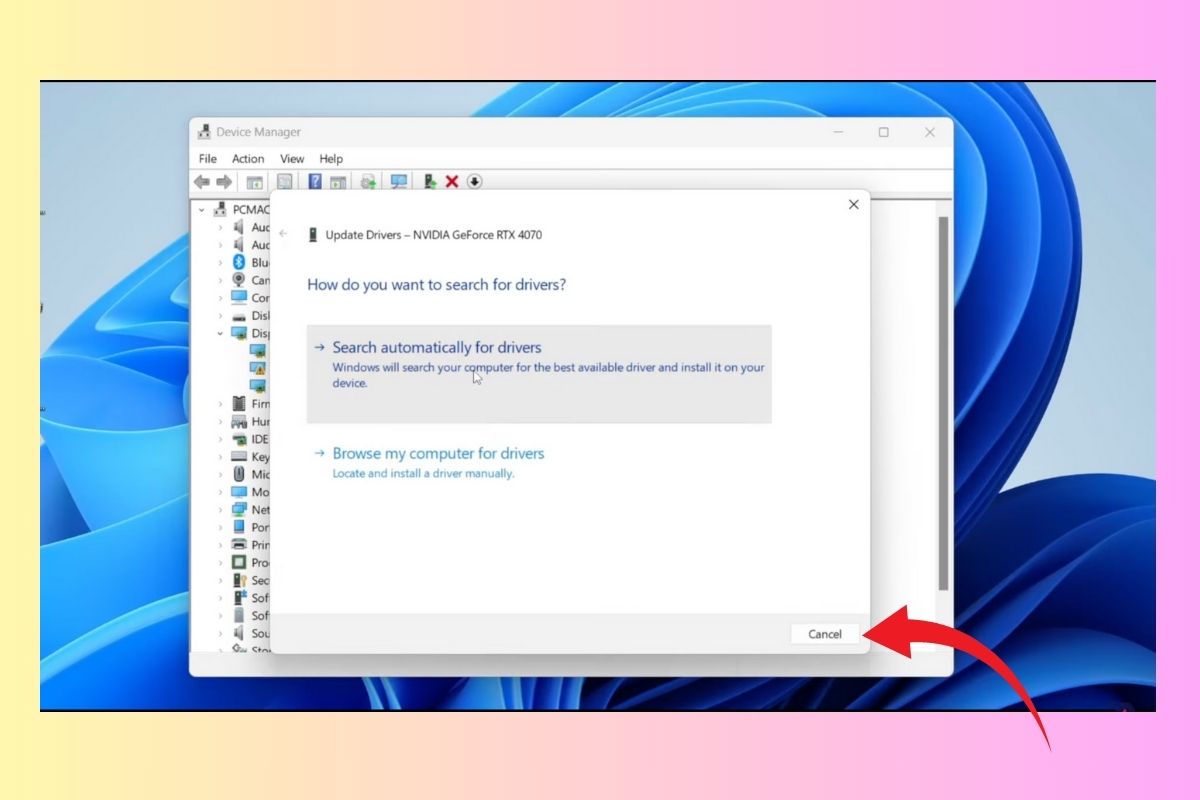
Task: Click the Device Manager vertical scrollbar
Action: pyautogui.click(x=943, y=402)
